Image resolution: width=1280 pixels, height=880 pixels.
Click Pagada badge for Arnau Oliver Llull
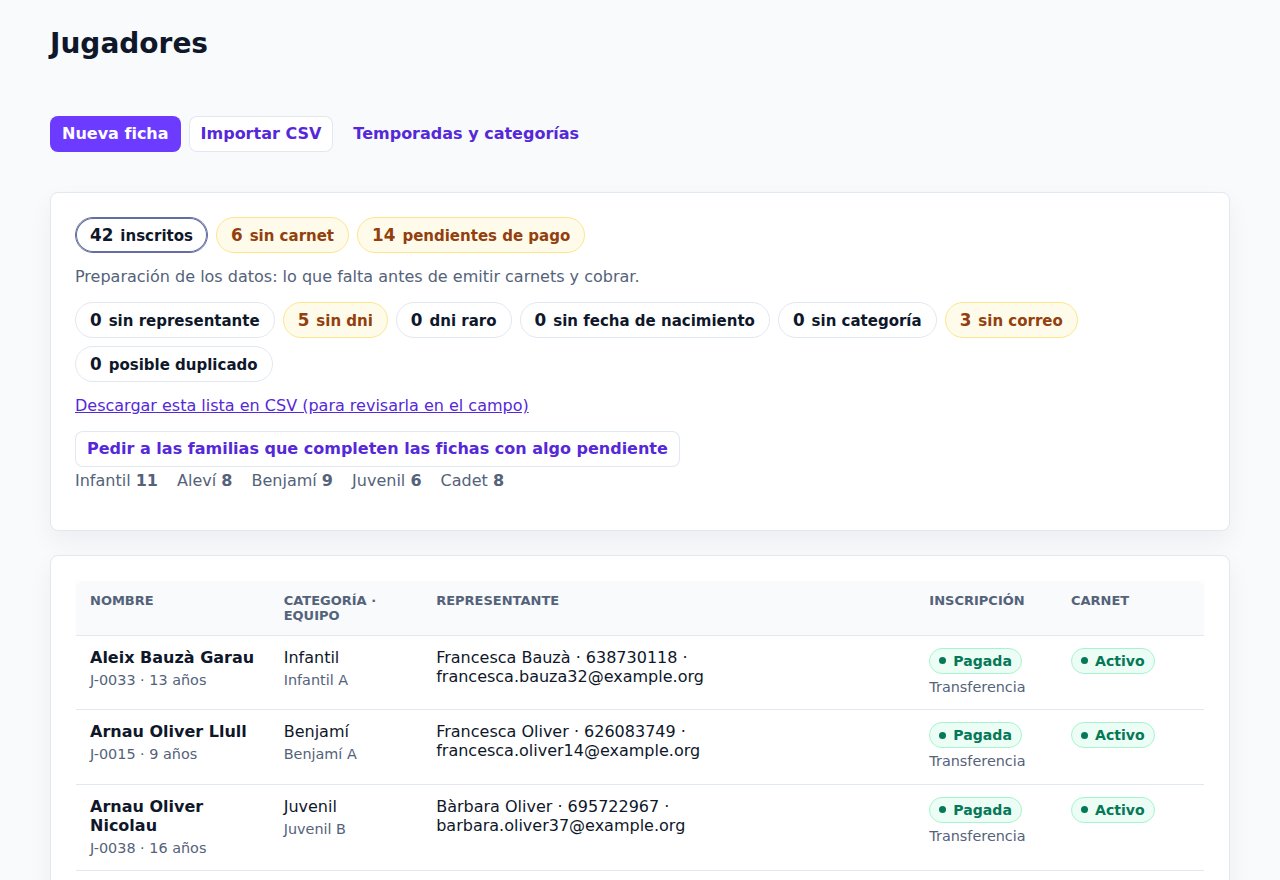tap(975, 735)
